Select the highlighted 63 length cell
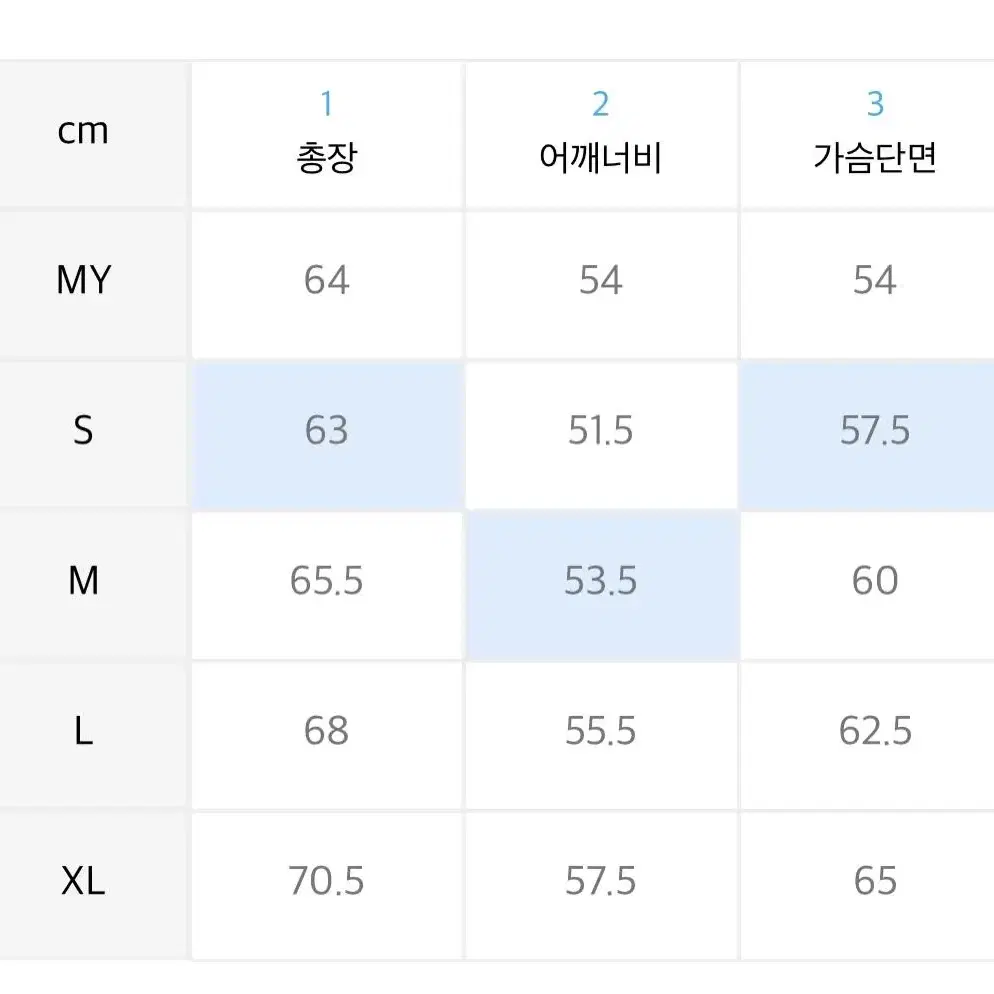This screenshot has height=994, width=994. [x=327, y=434]
